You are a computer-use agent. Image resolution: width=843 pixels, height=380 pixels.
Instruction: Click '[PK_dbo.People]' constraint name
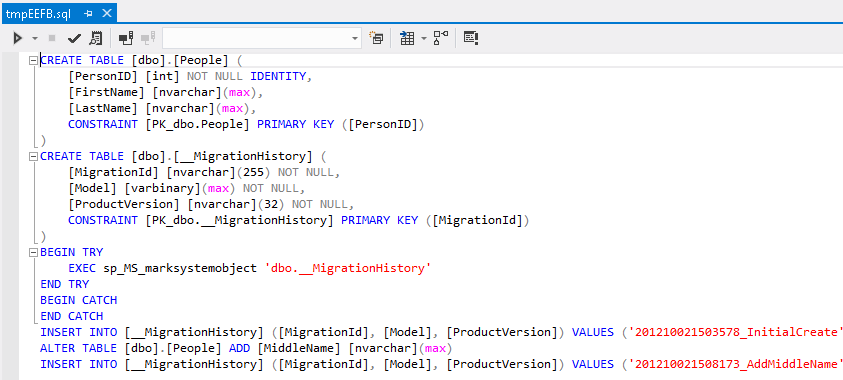[x=197, y=125]
